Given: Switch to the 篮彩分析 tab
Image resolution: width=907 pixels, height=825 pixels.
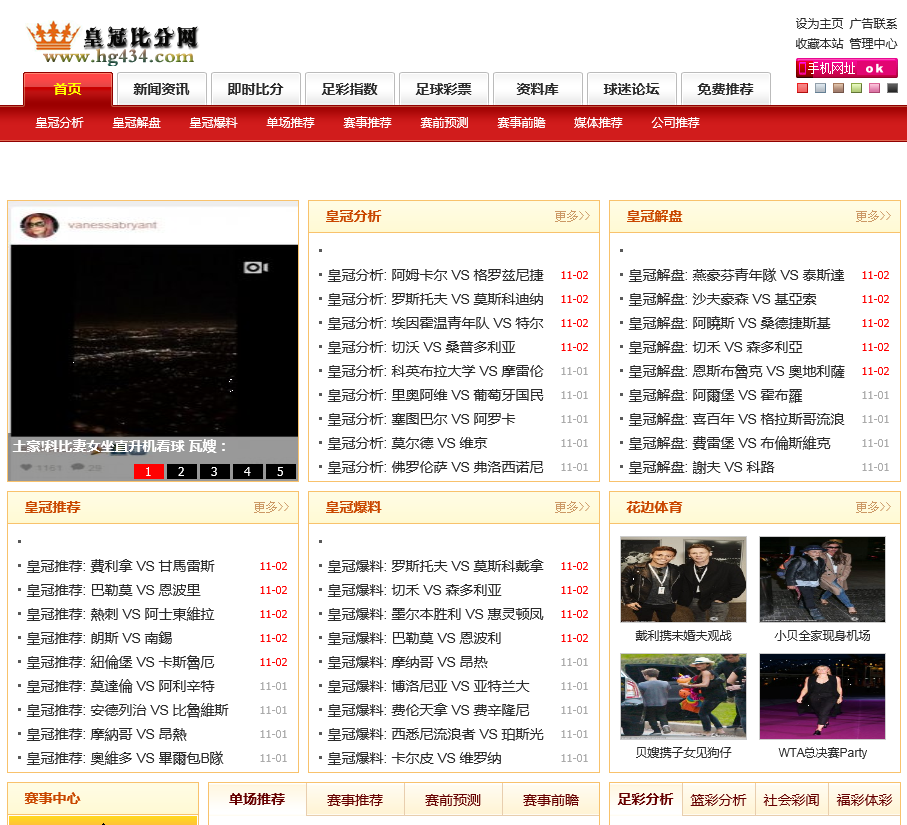Looking at the screenshot, I should pos(718,800).
